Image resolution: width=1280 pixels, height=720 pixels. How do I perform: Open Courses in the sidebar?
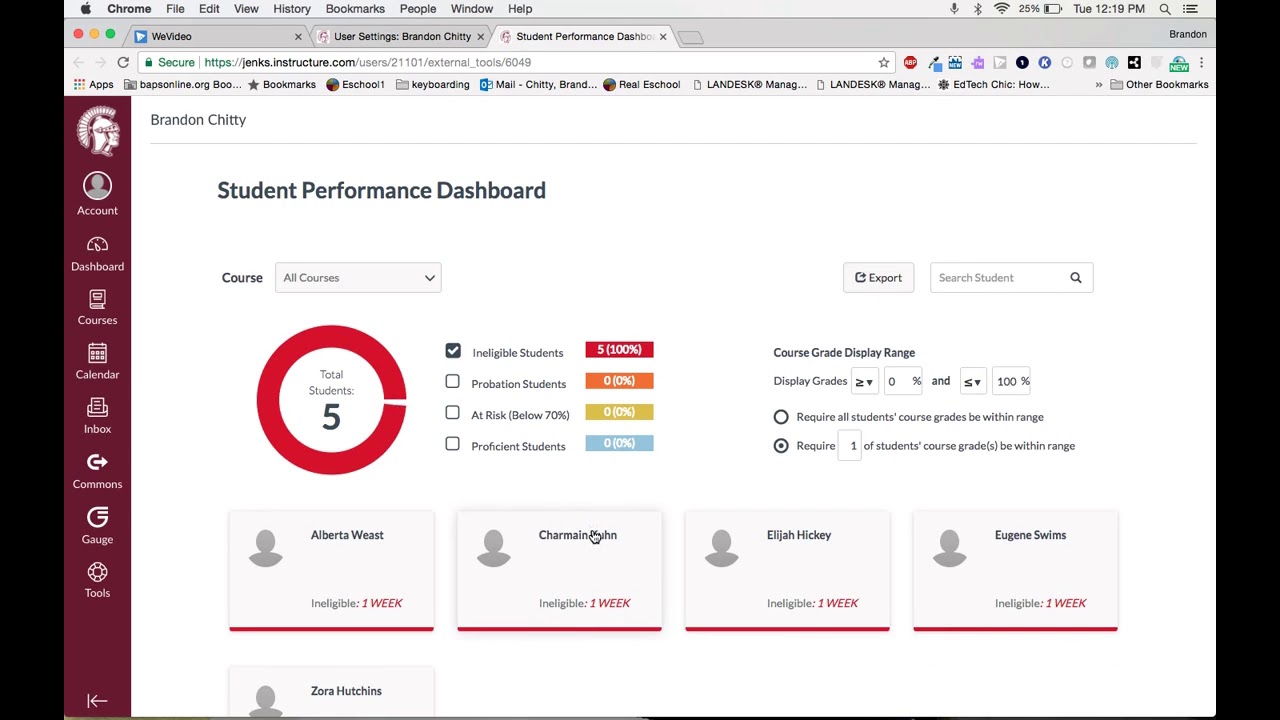point(97,308)
